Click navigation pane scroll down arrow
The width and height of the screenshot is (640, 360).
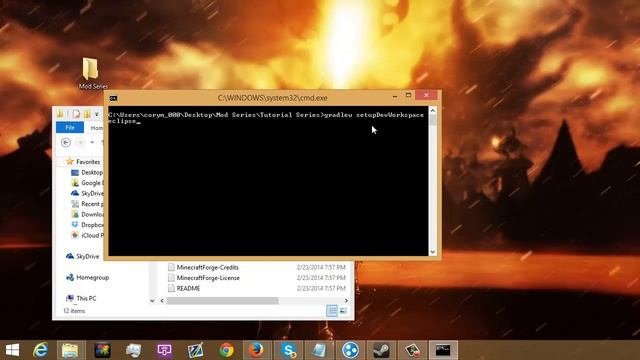coord(152,301)
